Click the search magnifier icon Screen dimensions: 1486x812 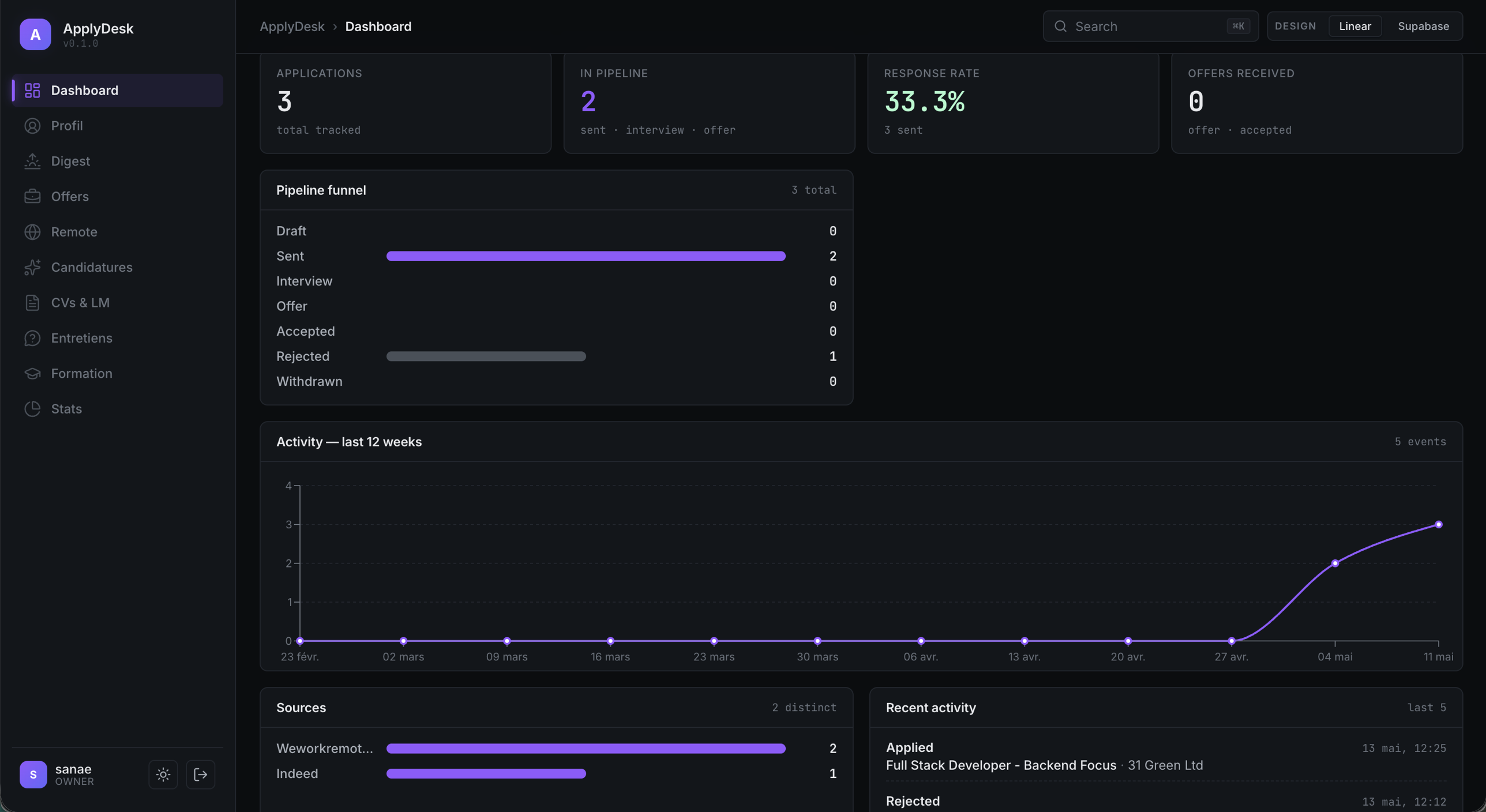coord(1060,26)
